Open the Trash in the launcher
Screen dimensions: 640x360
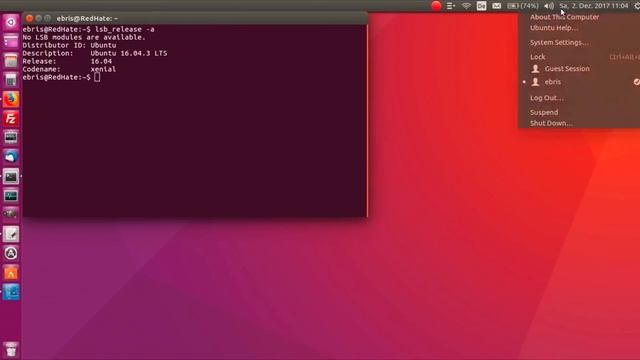pos(11,350)
